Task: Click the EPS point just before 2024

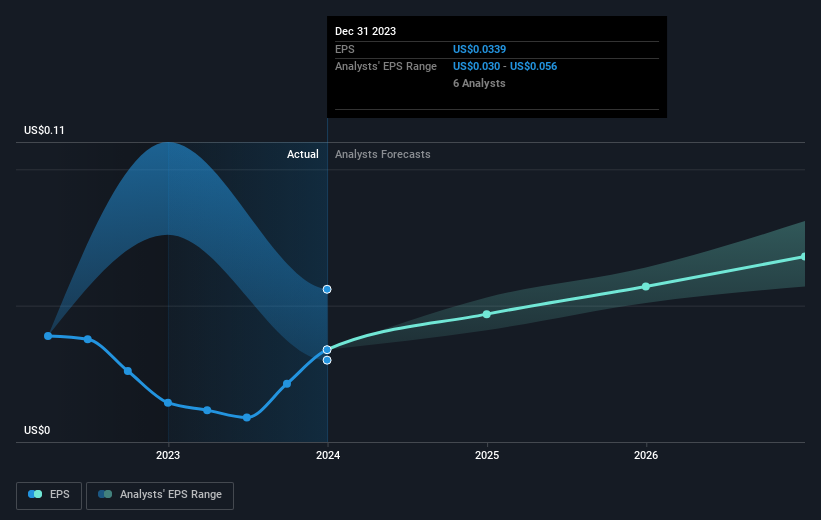Action: tap(287, 384)
